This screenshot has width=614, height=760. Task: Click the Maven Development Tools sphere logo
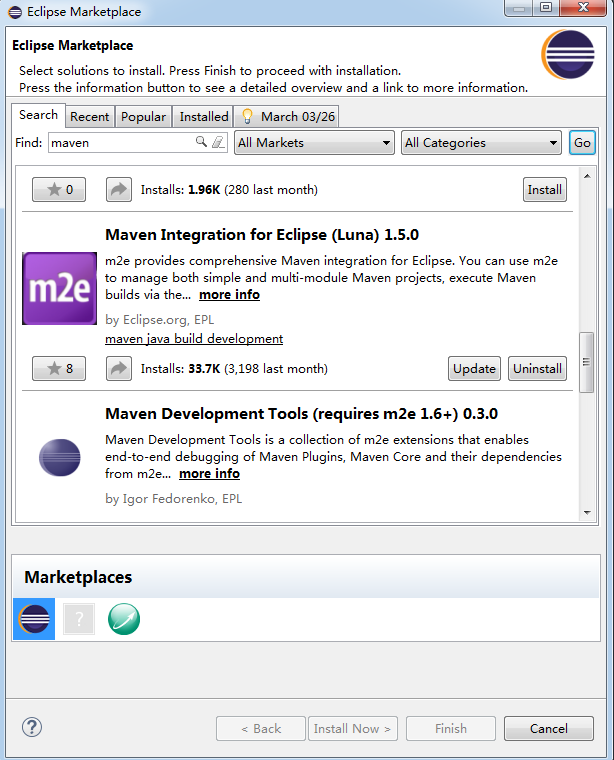(60, 458)
